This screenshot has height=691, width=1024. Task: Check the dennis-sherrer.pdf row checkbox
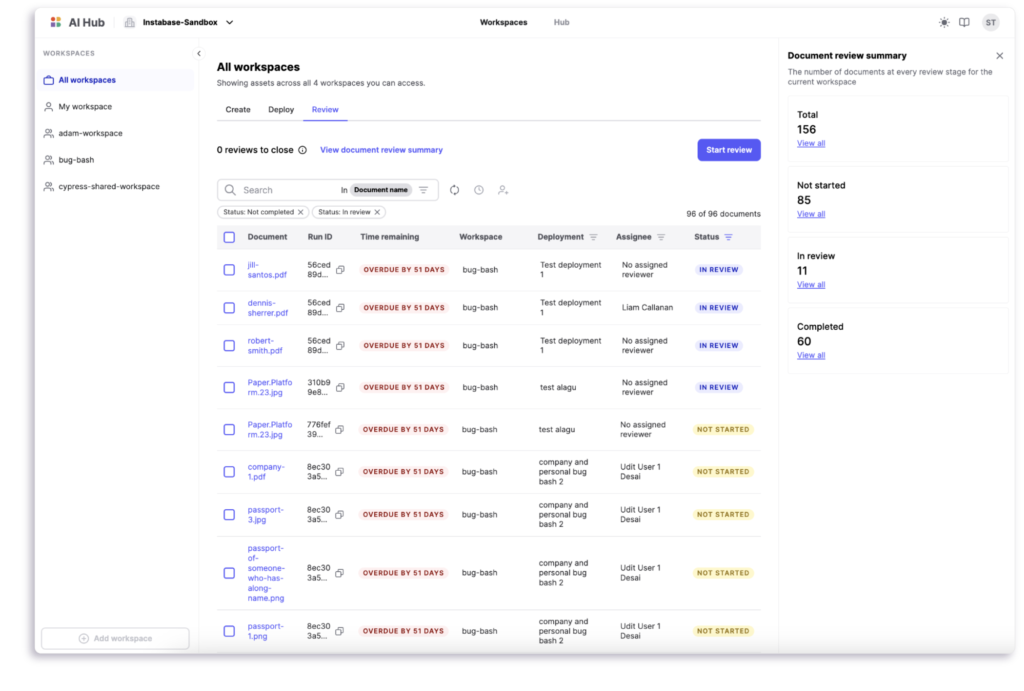pyautogui.click(x=229, y=308)
